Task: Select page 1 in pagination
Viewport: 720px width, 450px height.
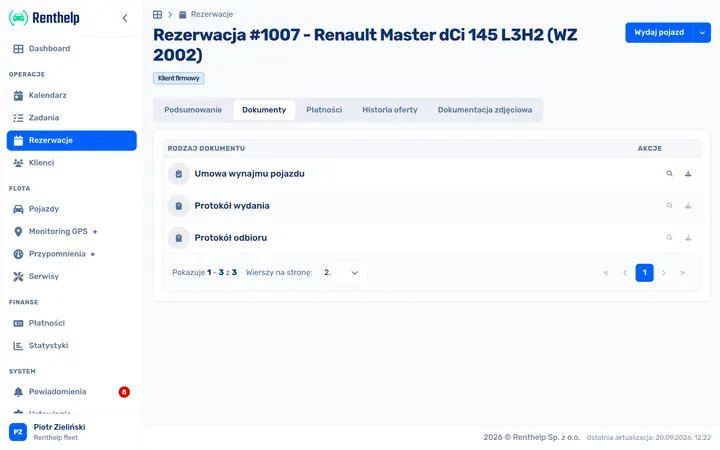Action: tap(644, 273)
